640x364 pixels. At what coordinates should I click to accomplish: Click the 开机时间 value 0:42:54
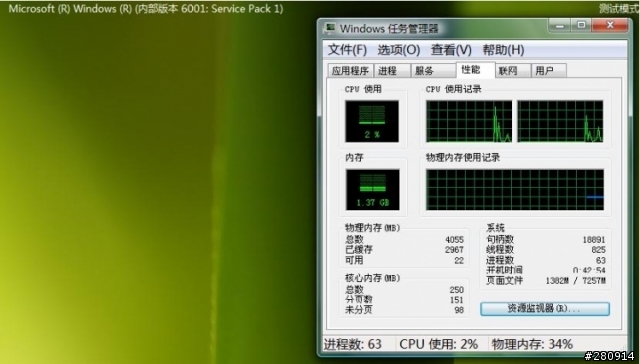coord(589,270)
